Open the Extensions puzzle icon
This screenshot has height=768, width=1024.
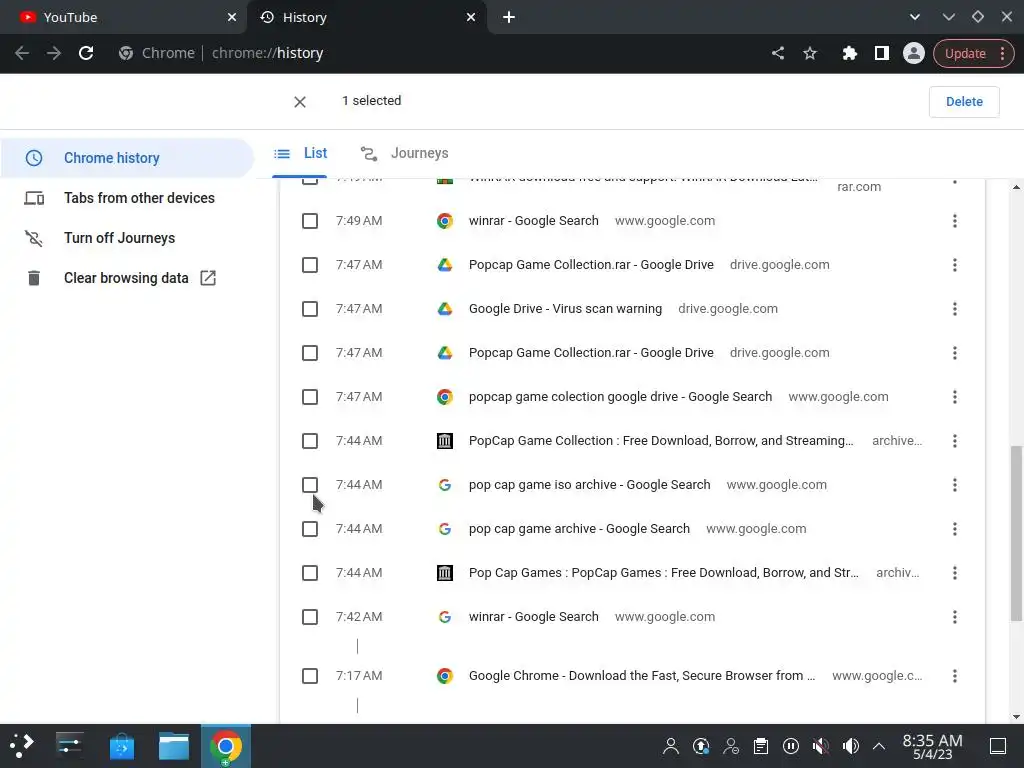[x=849, y=53]
